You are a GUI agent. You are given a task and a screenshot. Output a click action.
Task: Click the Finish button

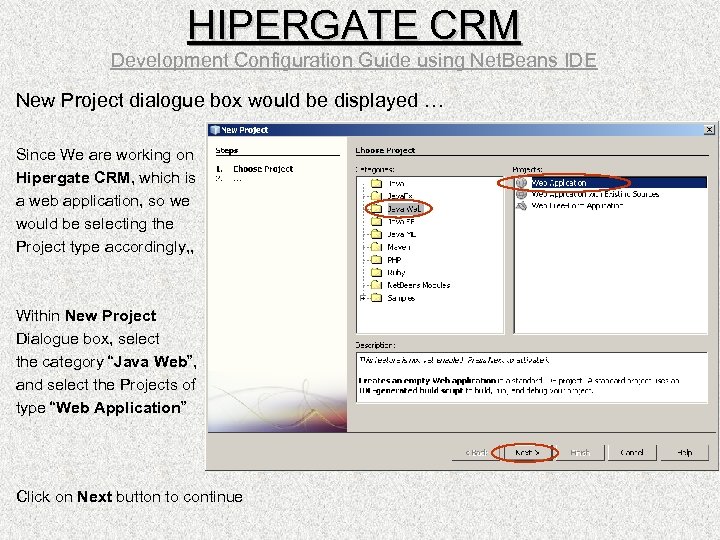(579, 453)
